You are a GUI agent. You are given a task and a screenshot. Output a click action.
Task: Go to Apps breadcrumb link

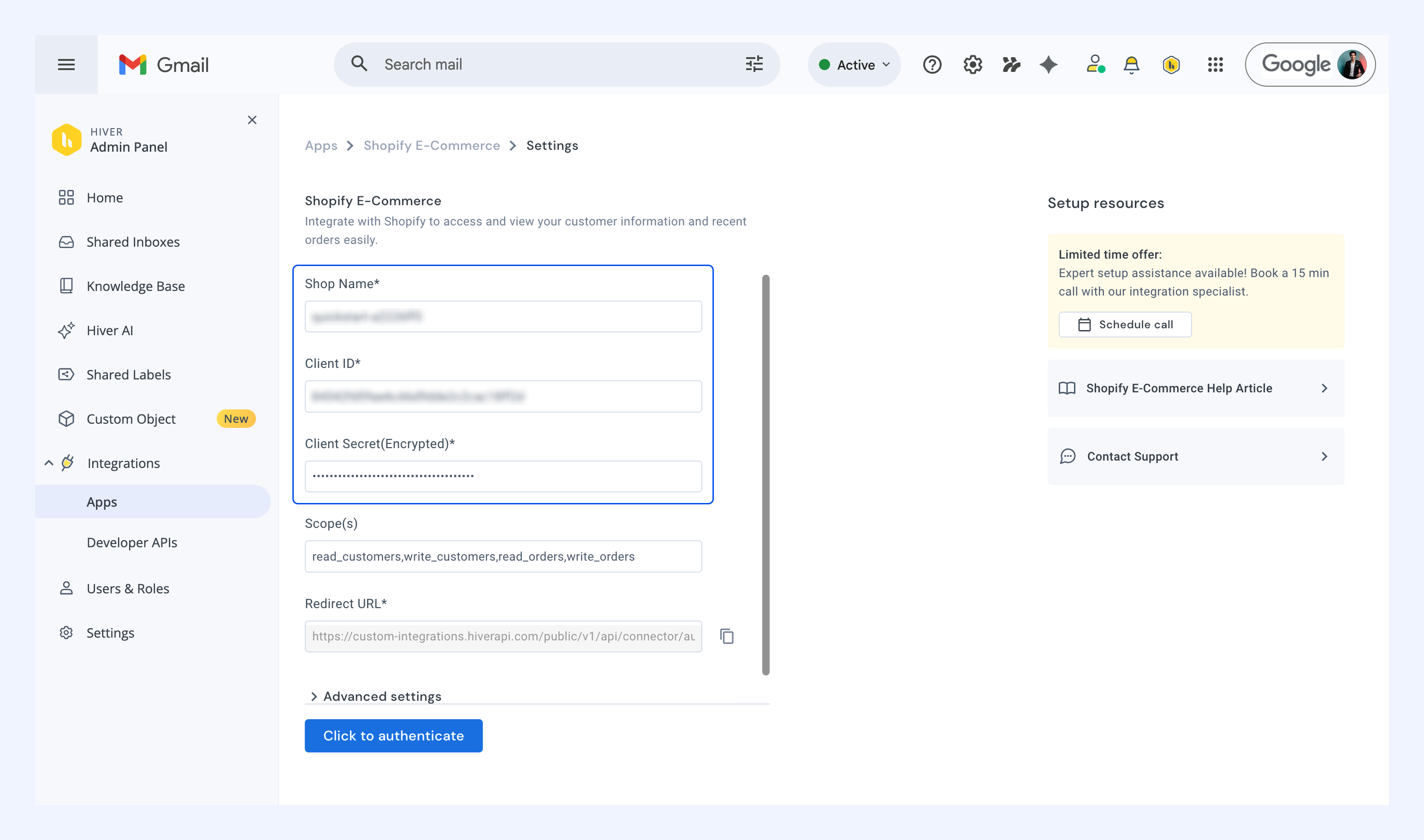pos(321,146)
